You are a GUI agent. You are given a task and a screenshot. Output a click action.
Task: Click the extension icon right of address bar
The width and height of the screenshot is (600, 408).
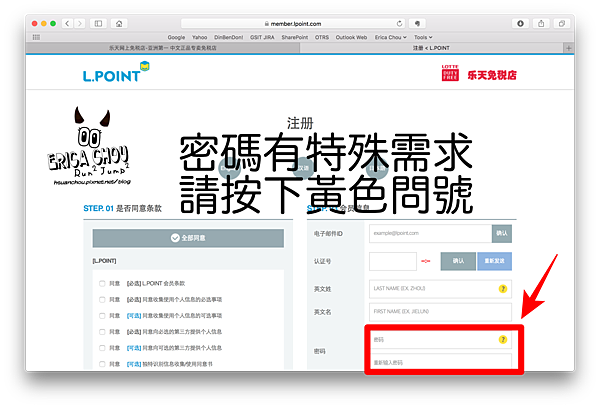click(x=417, y=24)
